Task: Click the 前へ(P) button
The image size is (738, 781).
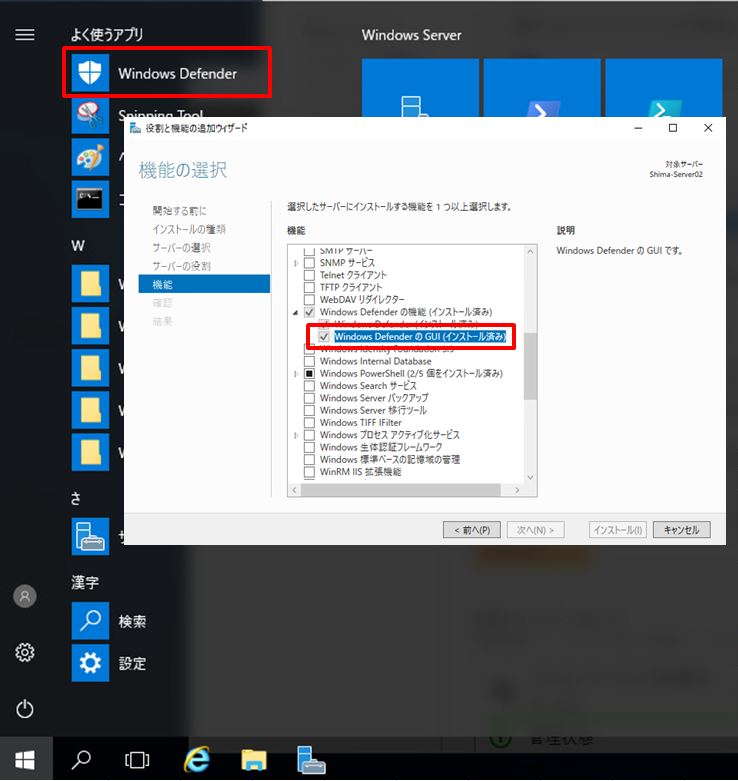Action: tap(472, 530)
